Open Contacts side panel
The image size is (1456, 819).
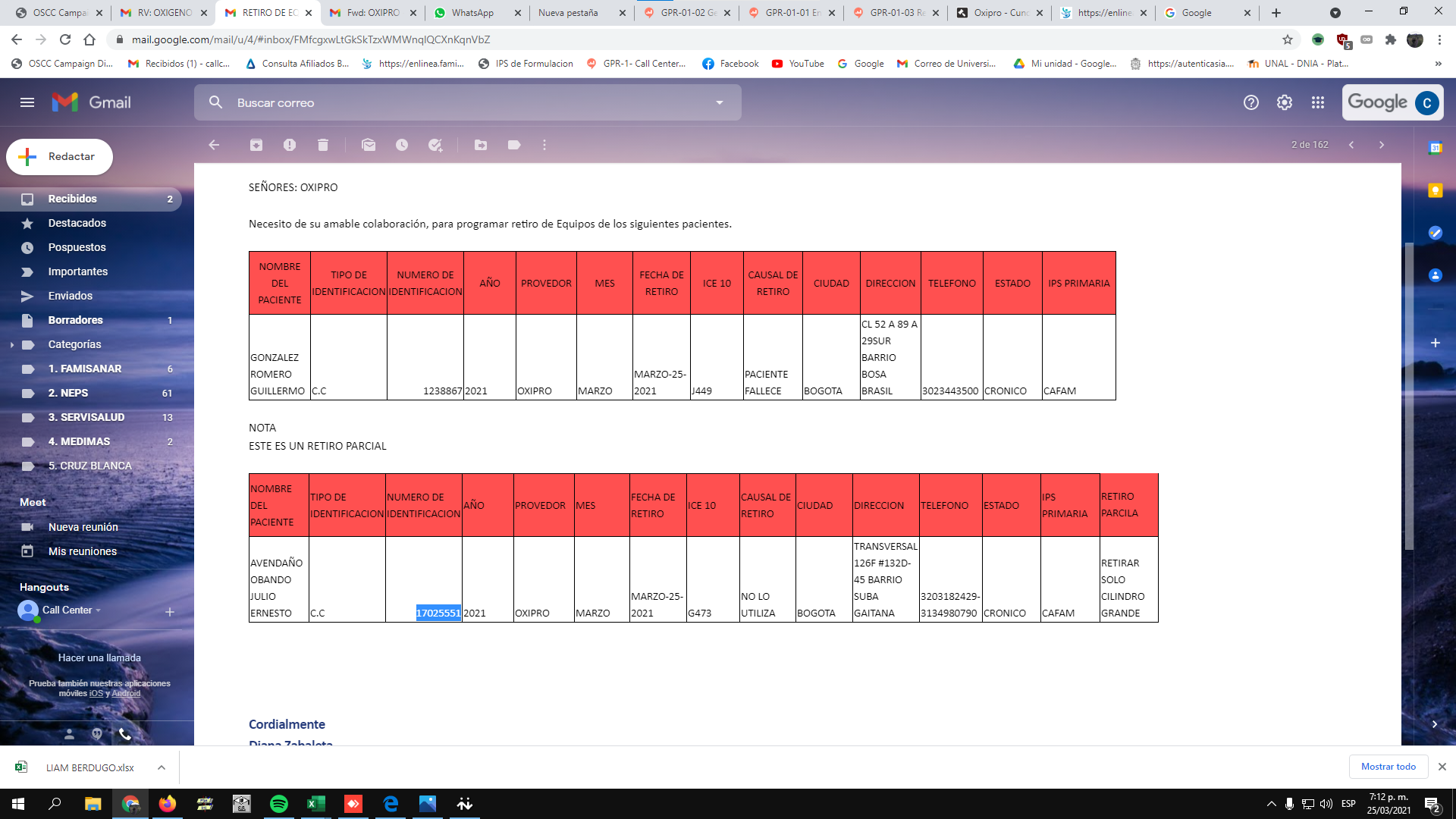[x=1436, y=275]
